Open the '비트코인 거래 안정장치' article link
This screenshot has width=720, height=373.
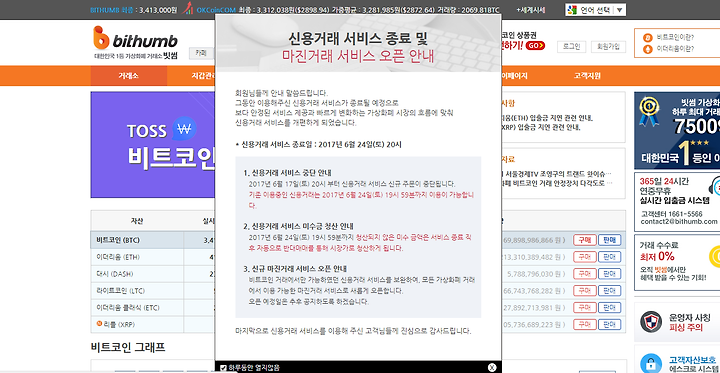[x=557, y=183]
